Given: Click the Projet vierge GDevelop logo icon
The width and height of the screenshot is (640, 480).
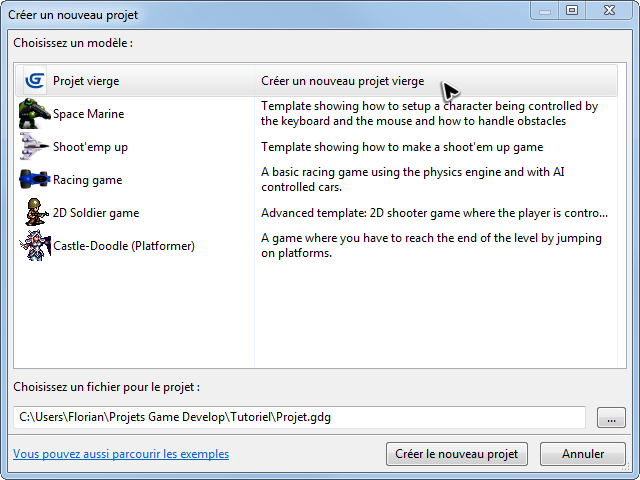Looking at the screenshot, I should pos(35,80).
